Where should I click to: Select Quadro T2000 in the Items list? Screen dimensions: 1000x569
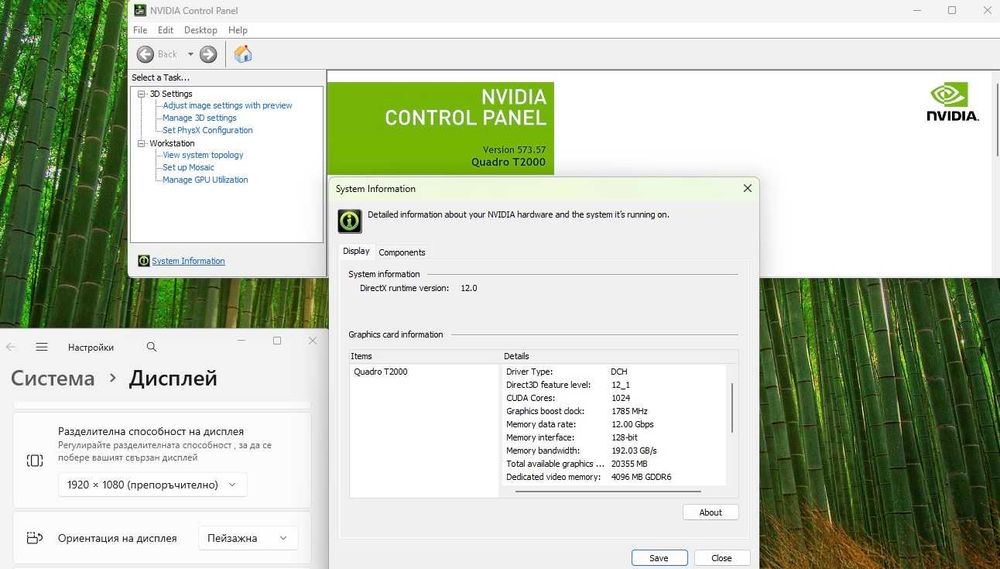coord(381,372)
